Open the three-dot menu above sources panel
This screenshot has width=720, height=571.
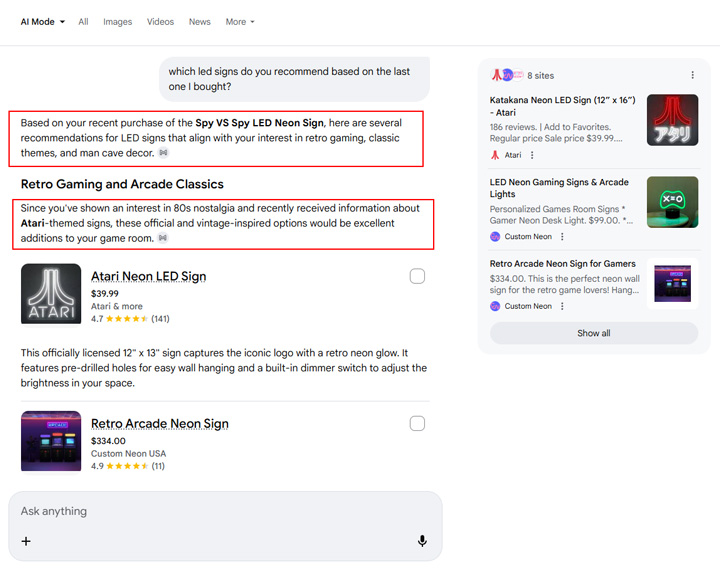point(692,75)
